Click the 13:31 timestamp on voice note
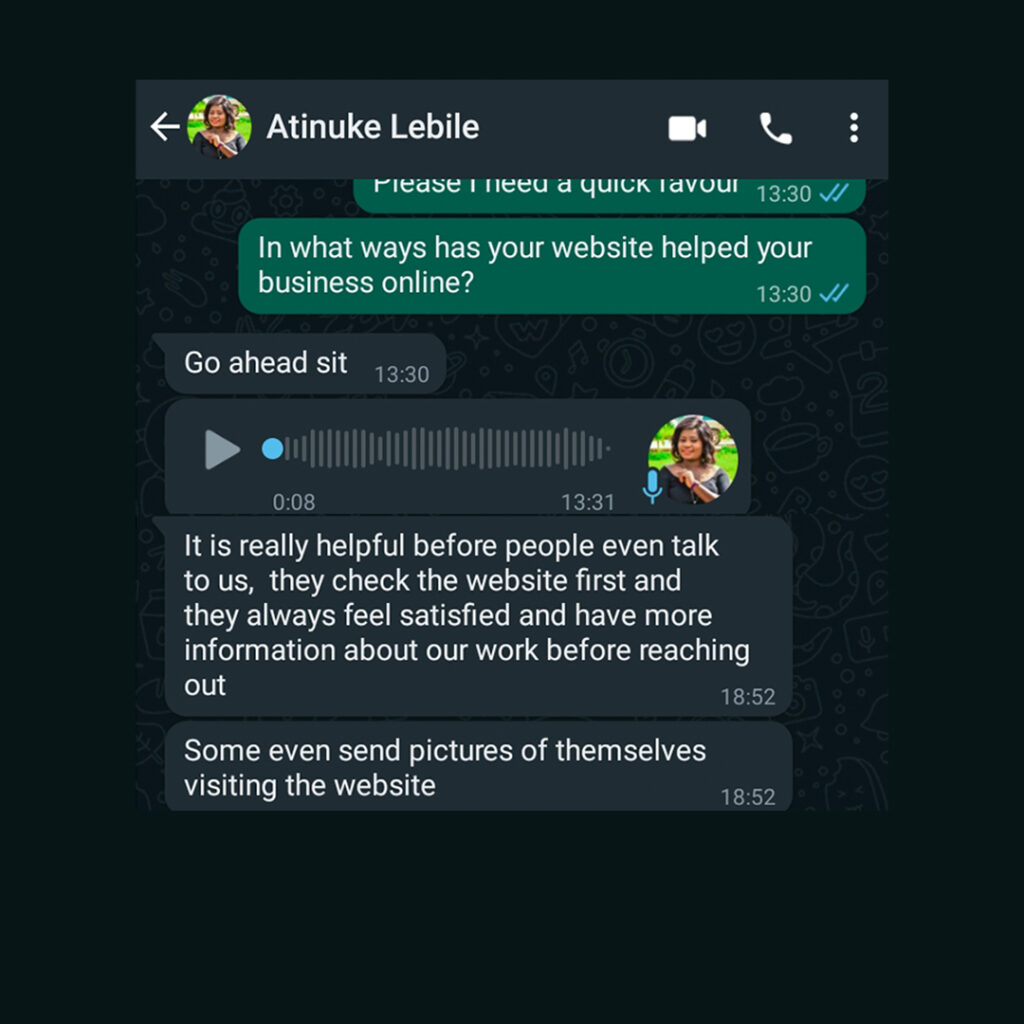1024x1024 pixels. (588, 502)
